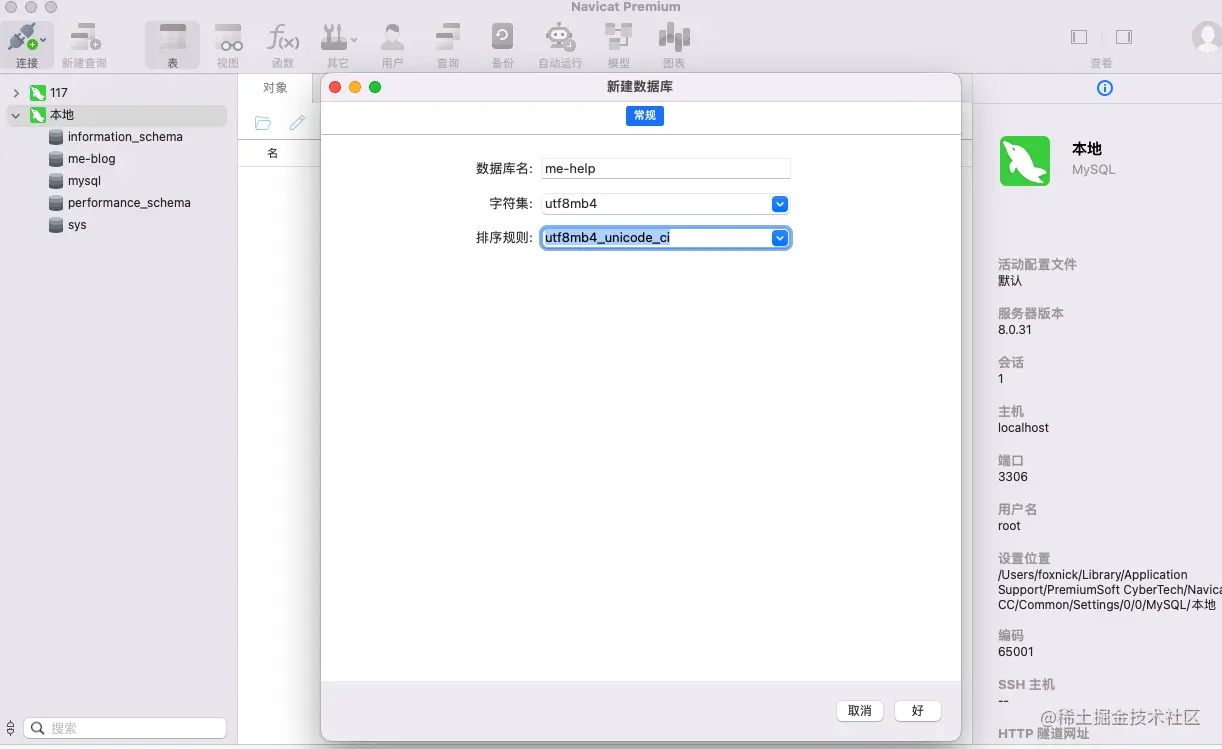Click the user name value root

click(1010, 526)
